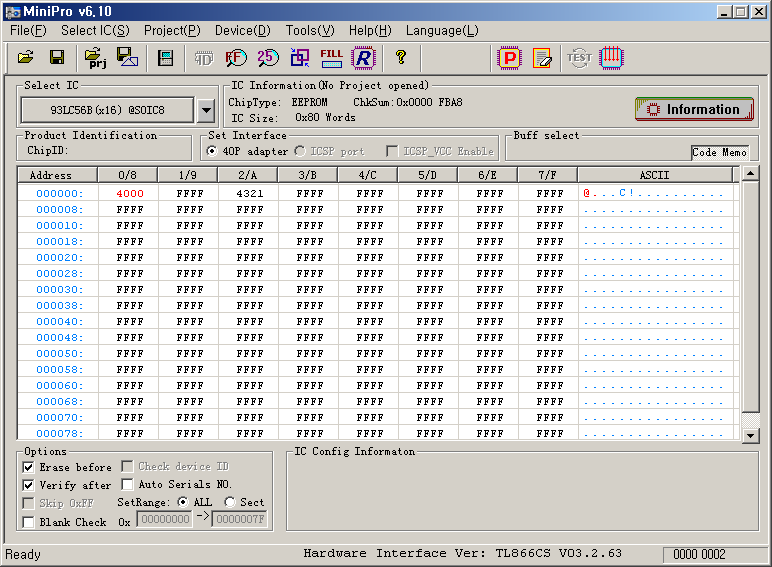Select the 40P adapter radio button
Viewport: 772px width, 567px height.
pyautogui.click(x=212, y=151)
